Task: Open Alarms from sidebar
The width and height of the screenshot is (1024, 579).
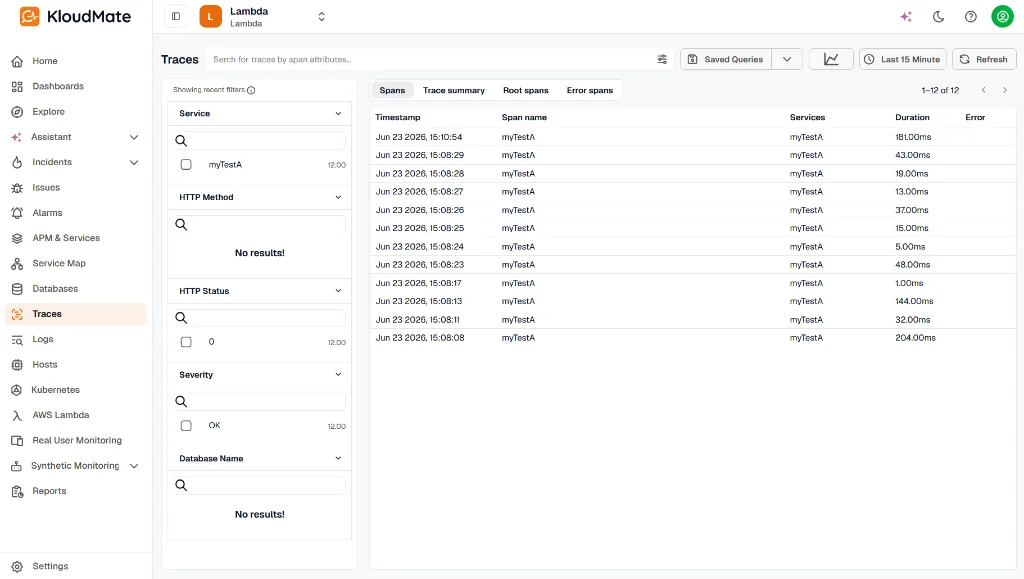Action: (76, 213)
